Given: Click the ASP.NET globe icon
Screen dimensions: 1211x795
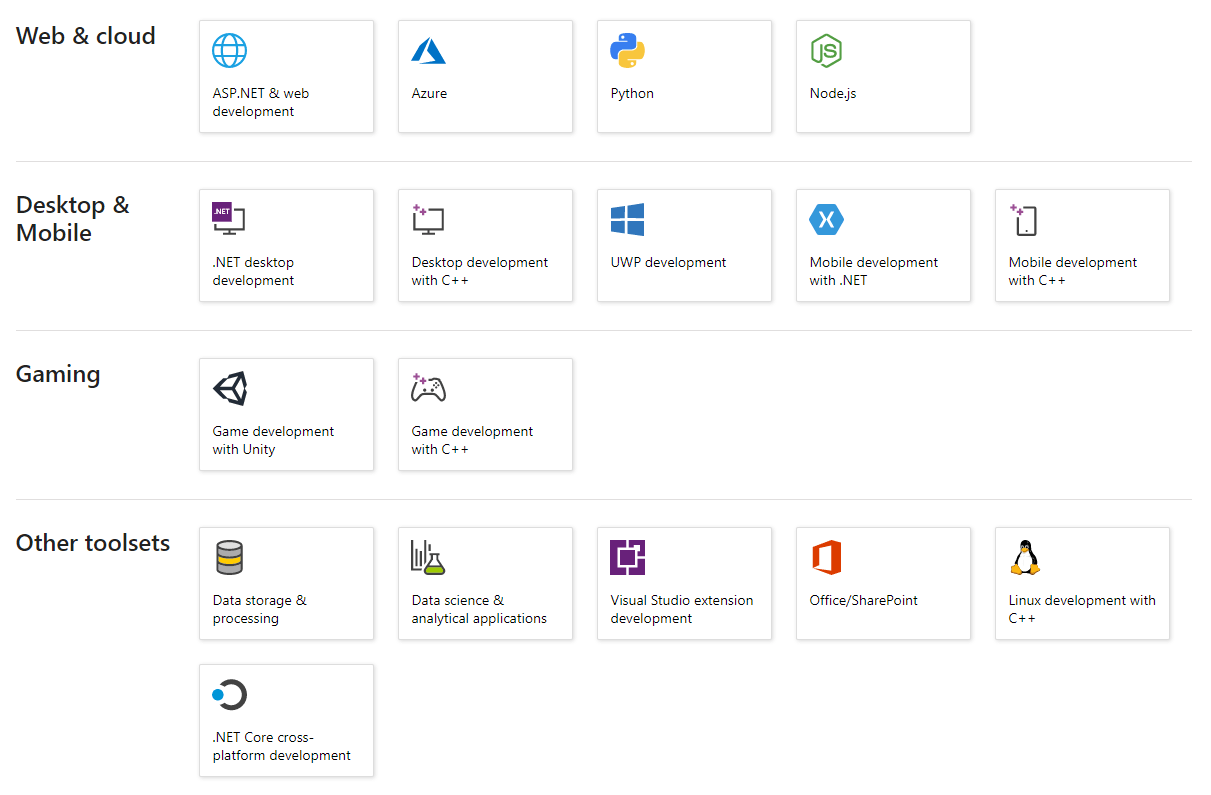Looking at the screenshot, I should pos(229,50).
